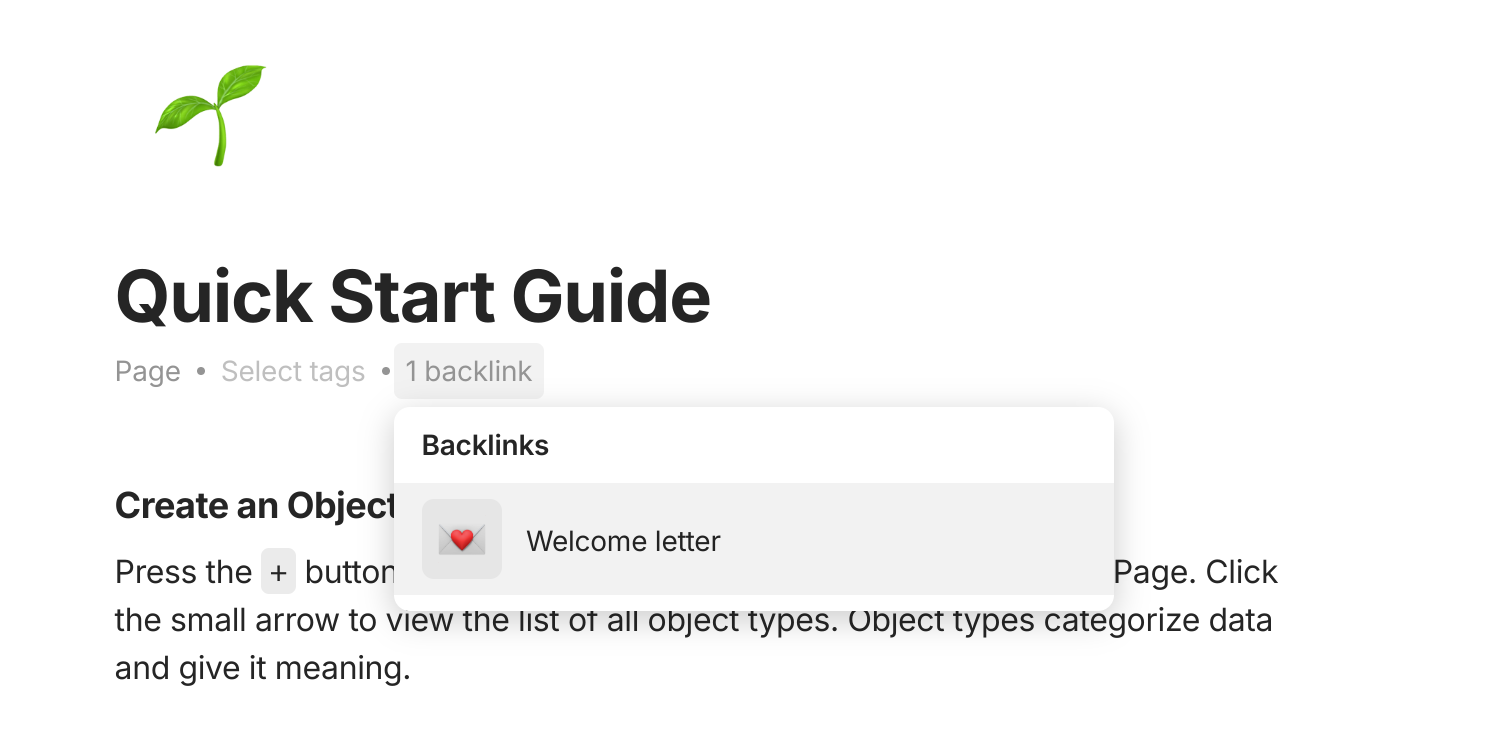Click the "+" key badge in paragraph
The image size is (1508, 730).
(278, 572)
